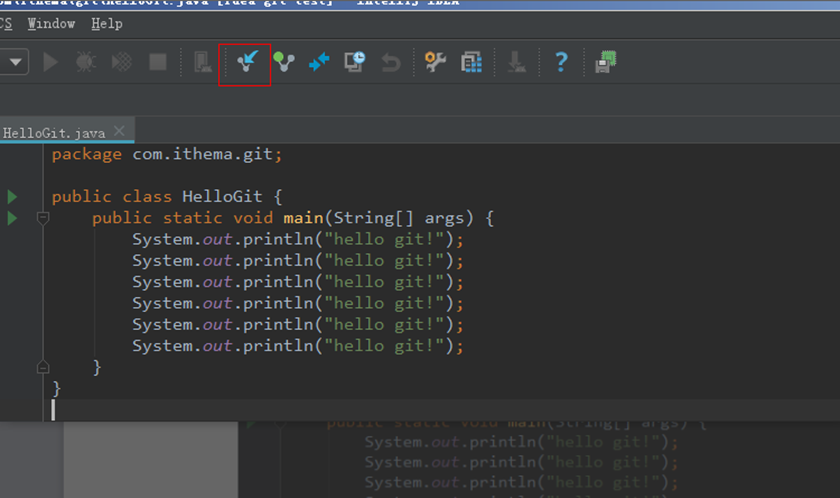The height and width of the screenshot is (498, 840).
Task: Run with Coverage from the toolbar
Action: [x=122, y=62]
